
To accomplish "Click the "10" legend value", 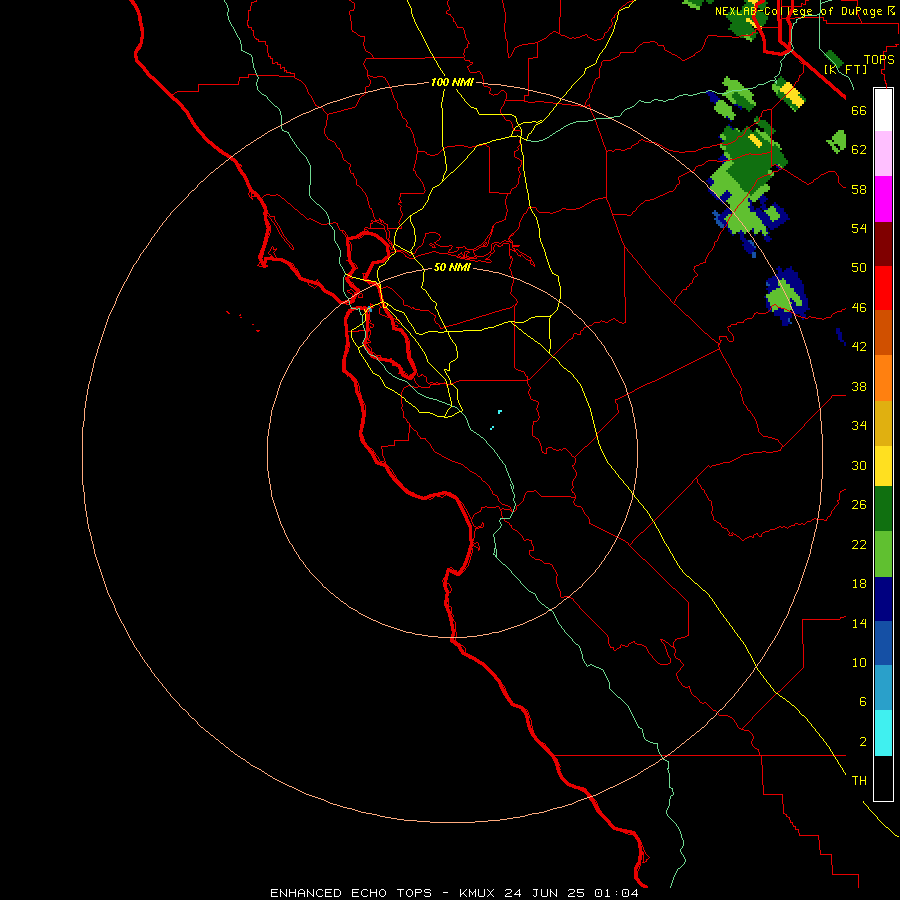I will (x=859, y=662).
